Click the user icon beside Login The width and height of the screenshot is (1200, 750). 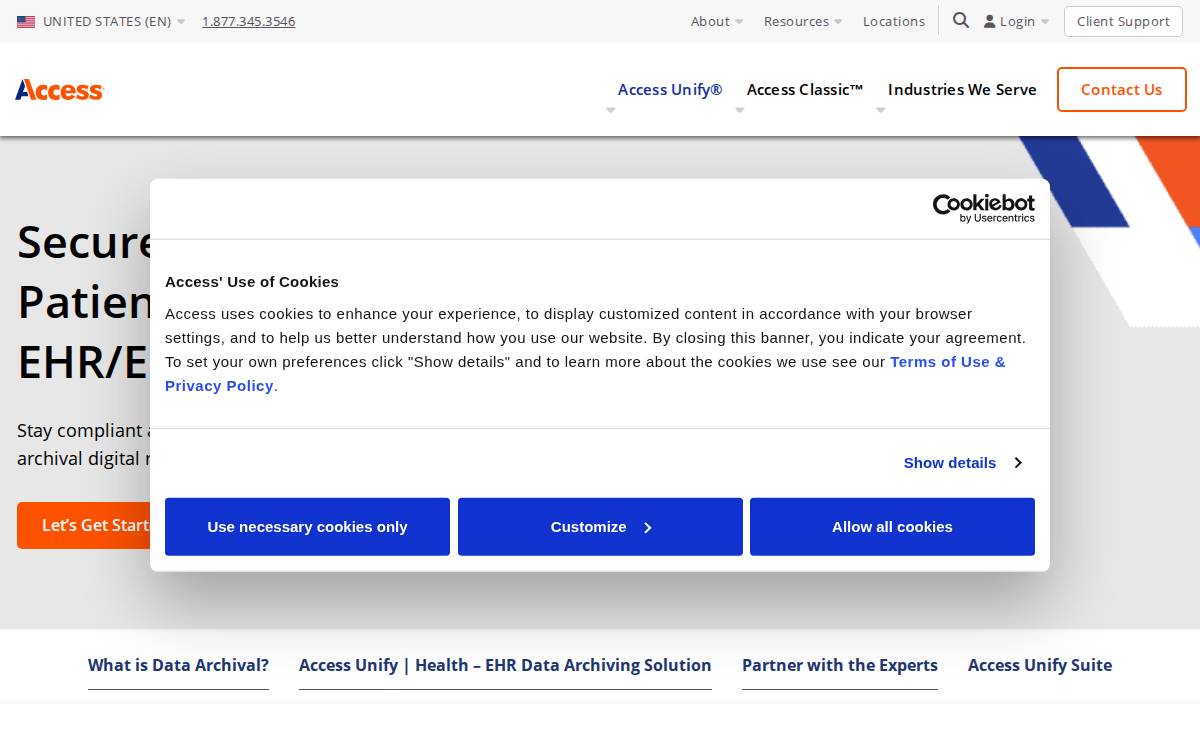click(990, 21)
